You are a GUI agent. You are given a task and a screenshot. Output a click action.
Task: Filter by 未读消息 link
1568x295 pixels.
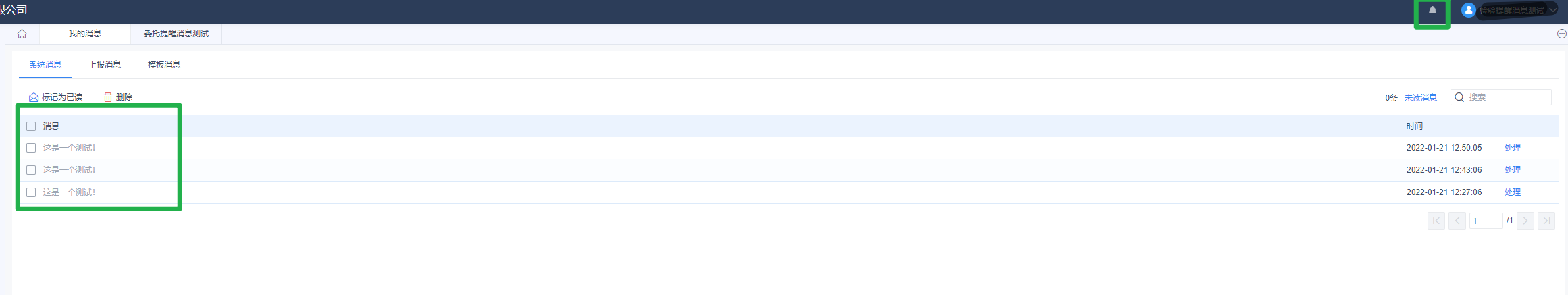point(1421,98)
